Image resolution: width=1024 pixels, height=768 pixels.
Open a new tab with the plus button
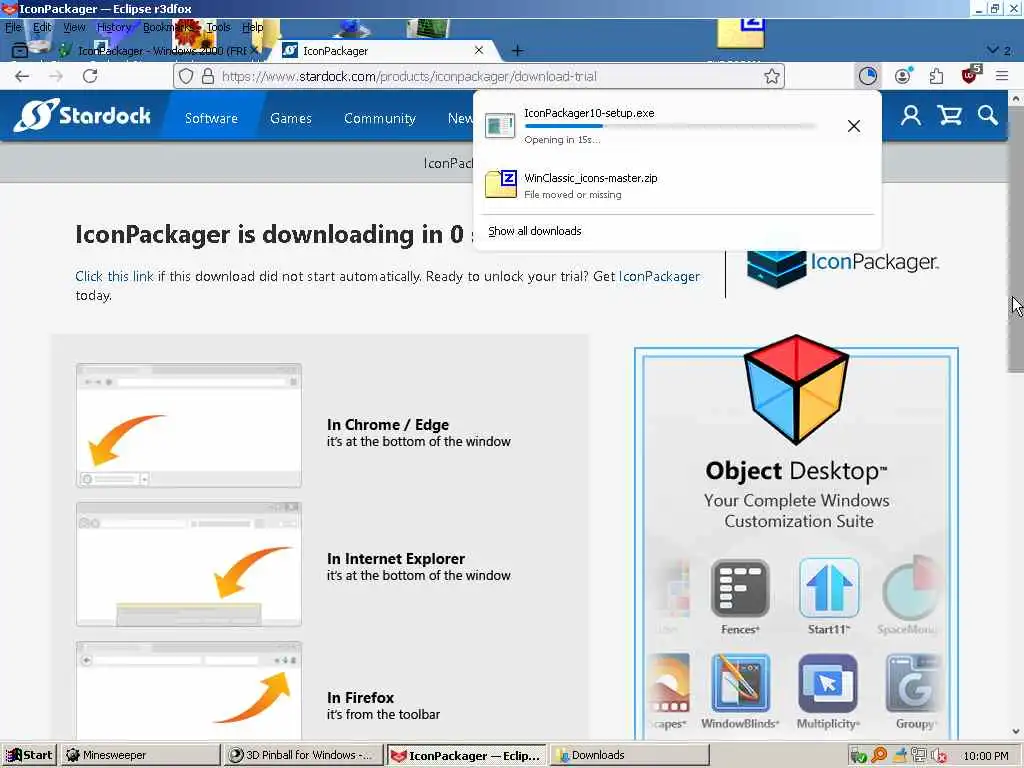[x=517, y=50]
